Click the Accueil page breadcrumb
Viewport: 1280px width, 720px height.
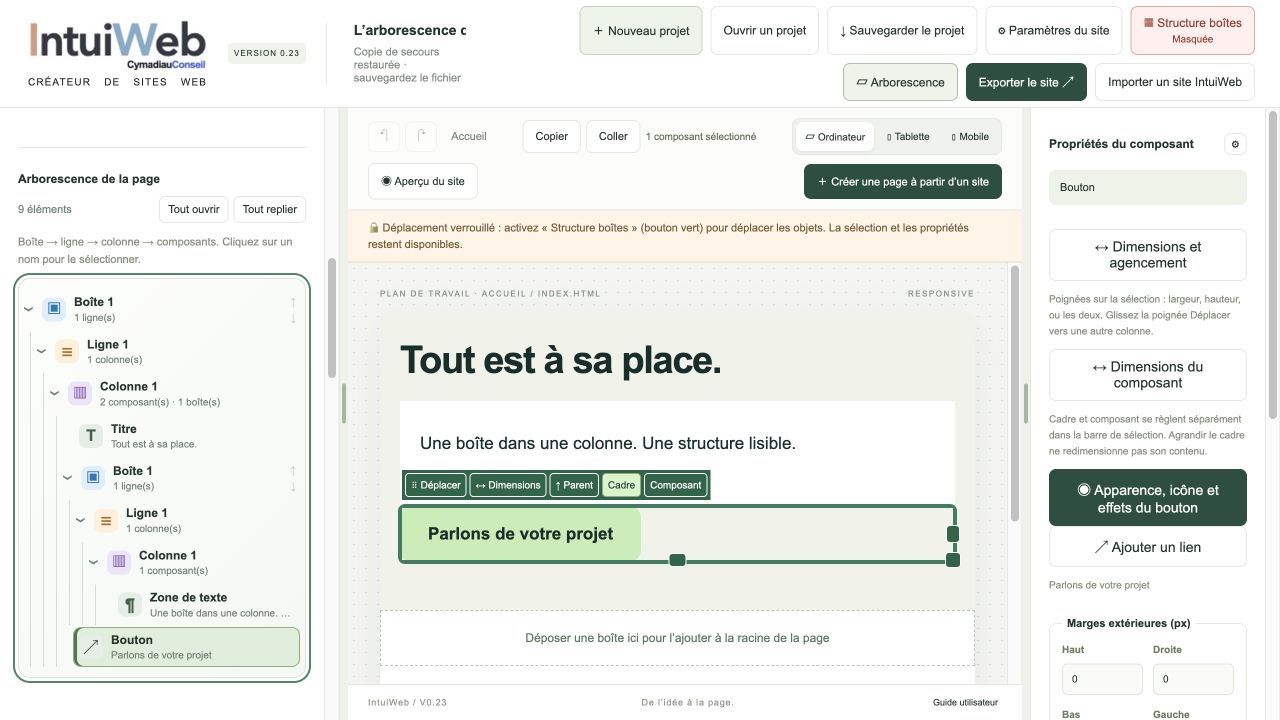tap(469, 136)
